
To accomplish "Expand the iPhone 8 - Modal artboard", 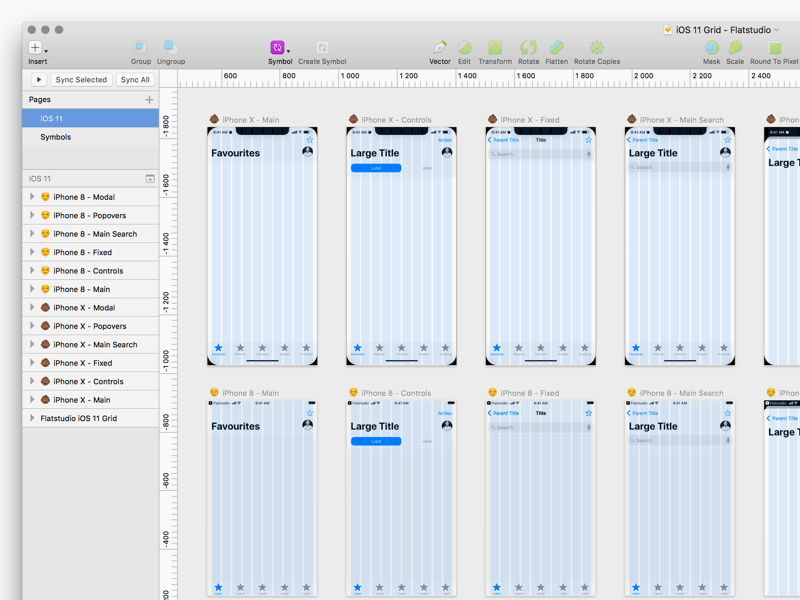I will pyautogui.click(x=32, y=197).
